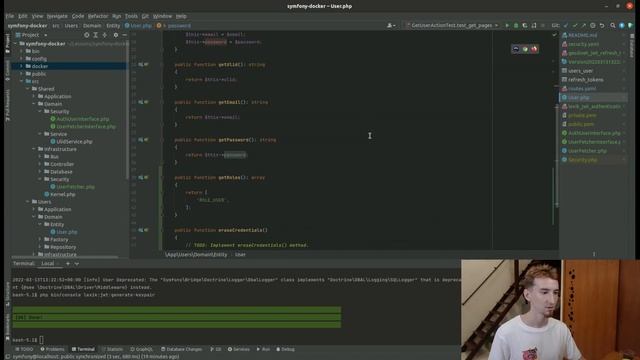
Task: Click the inspections checkmark in editor corner
Action: tap(554, 35)
